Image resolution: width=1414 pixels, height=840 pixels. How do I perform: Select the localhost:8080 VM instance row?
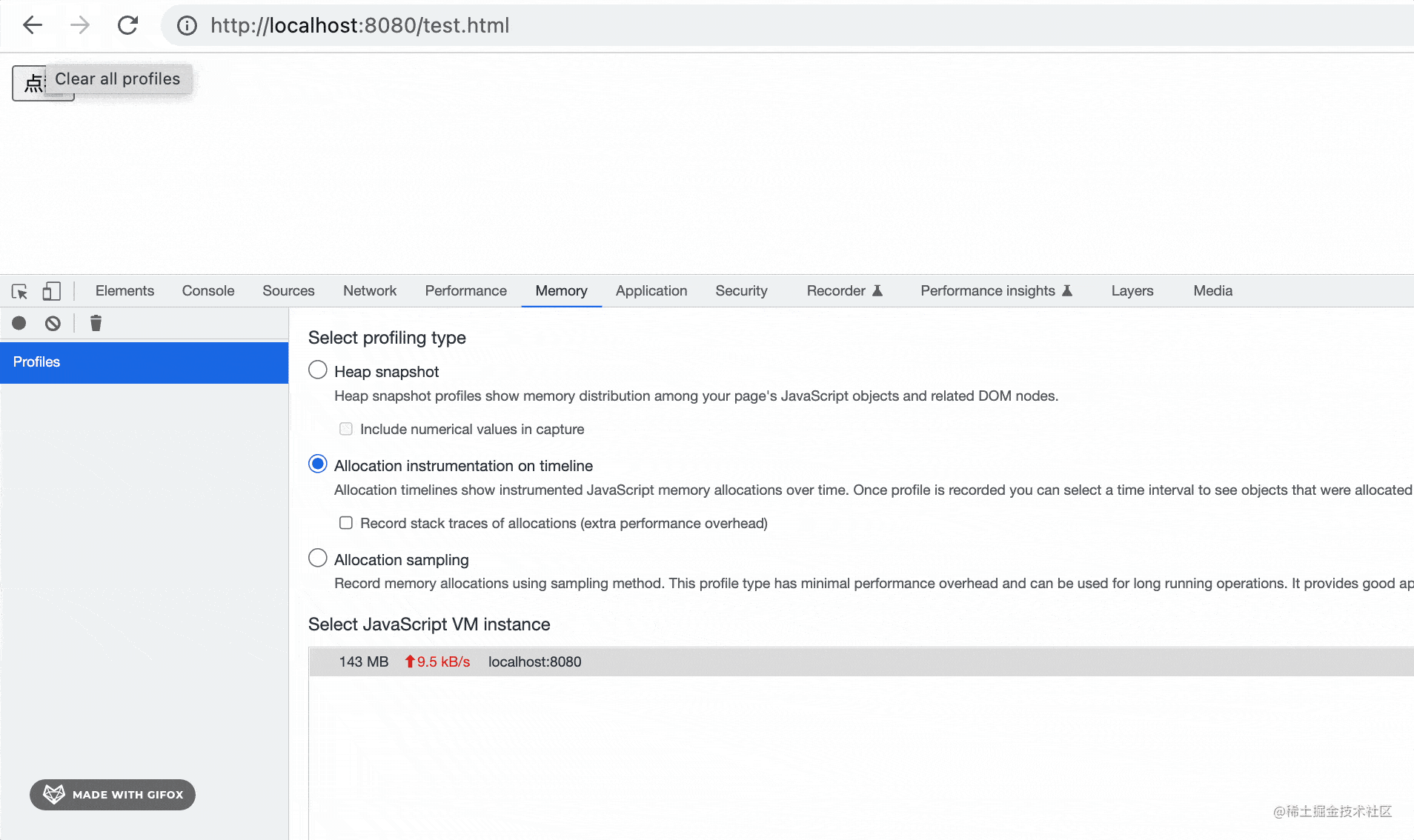534,661
